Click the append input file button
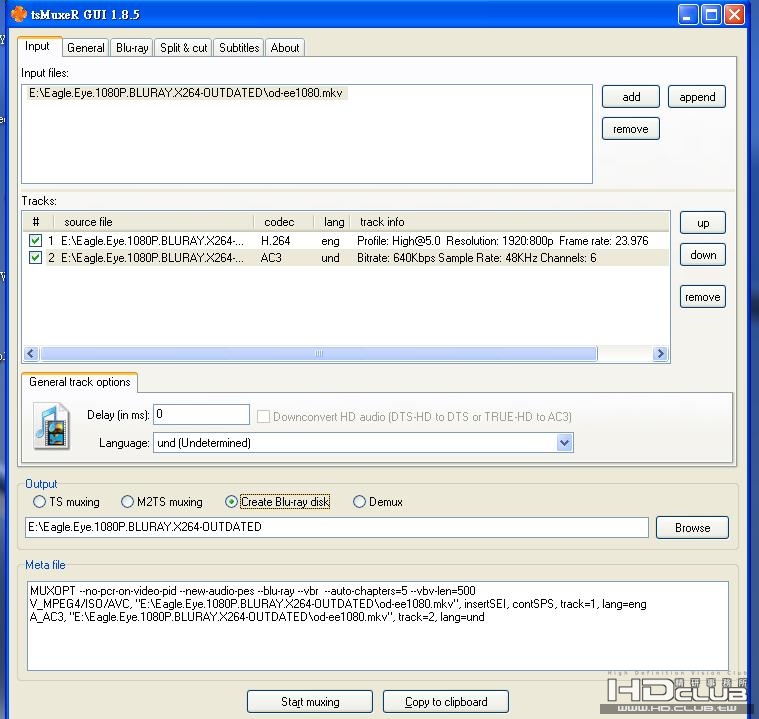759x719 pixels. [697, 97]
